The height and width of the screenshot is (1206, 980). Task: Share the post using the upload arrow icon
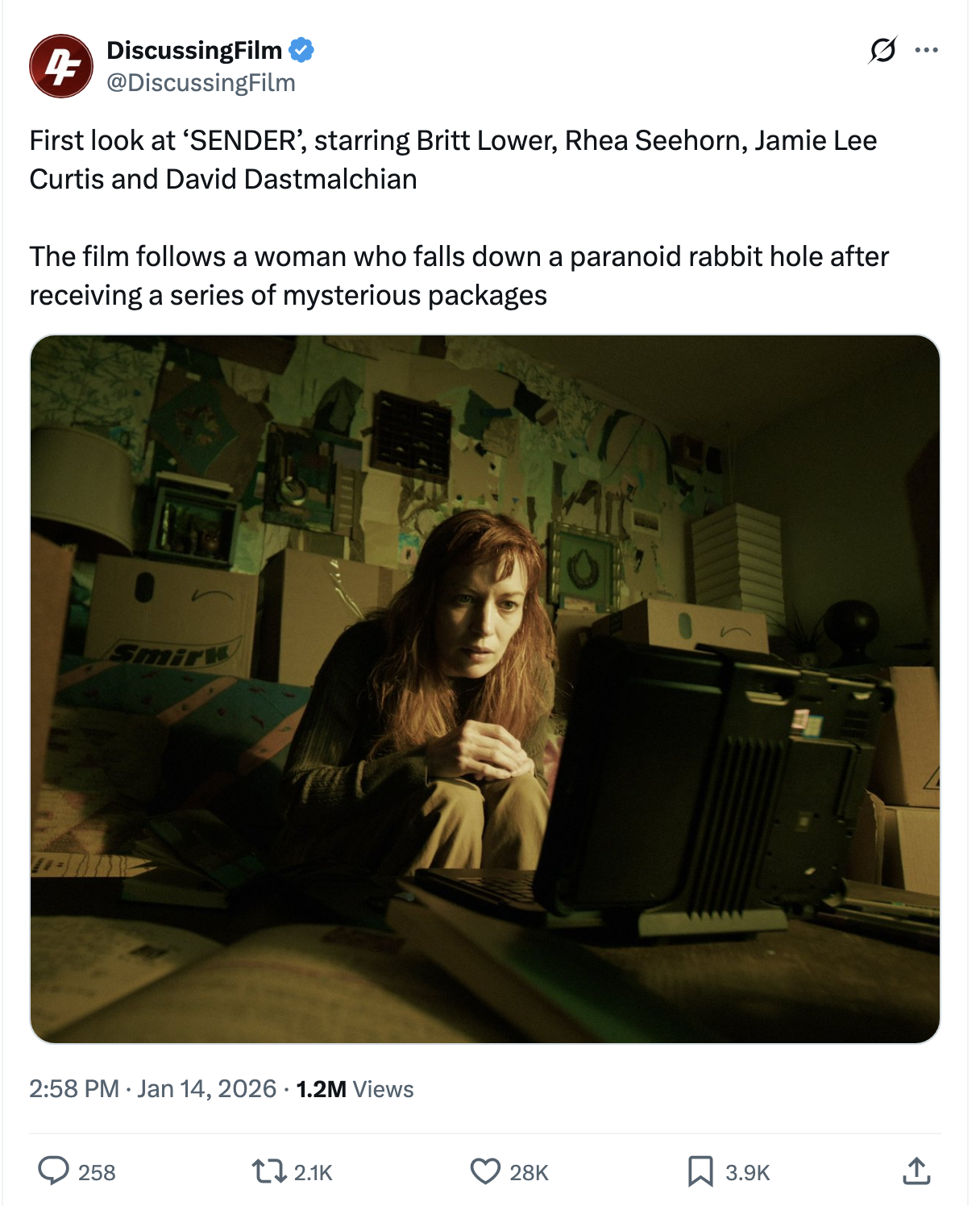[x=916, y=1171]
